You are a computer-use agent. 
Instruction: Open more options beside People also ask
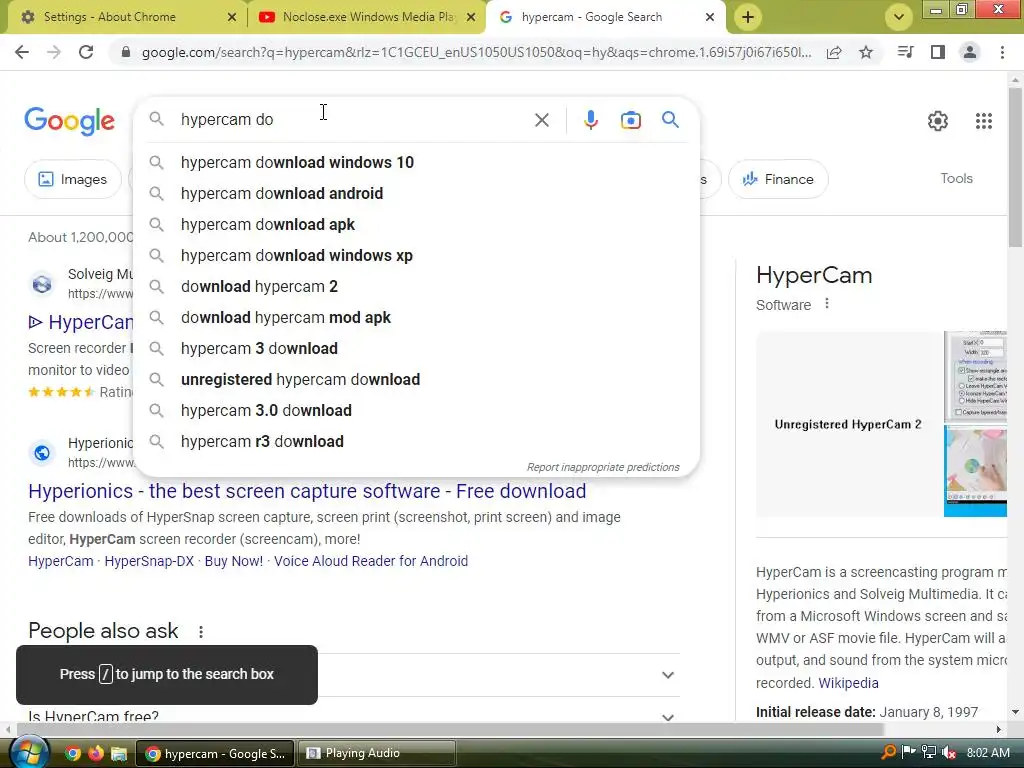[201, 632]
